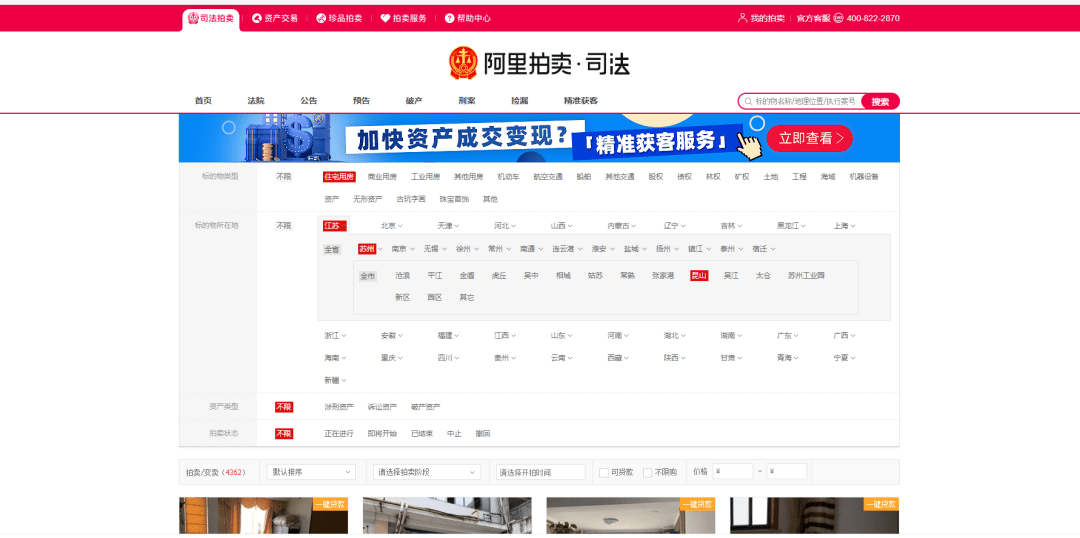This screenshot has height=538, width=1080.
Task: Check the 可贷款 checkbox
Action: 603,472
